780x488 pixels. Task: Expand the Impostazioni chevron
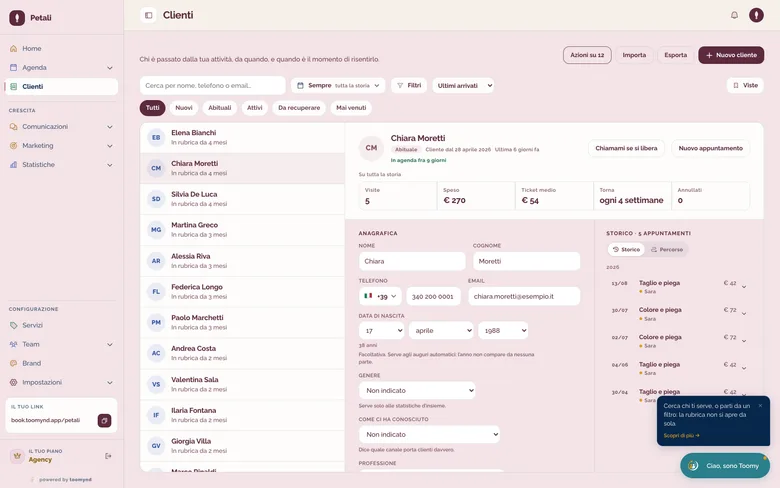click(109, 383)
